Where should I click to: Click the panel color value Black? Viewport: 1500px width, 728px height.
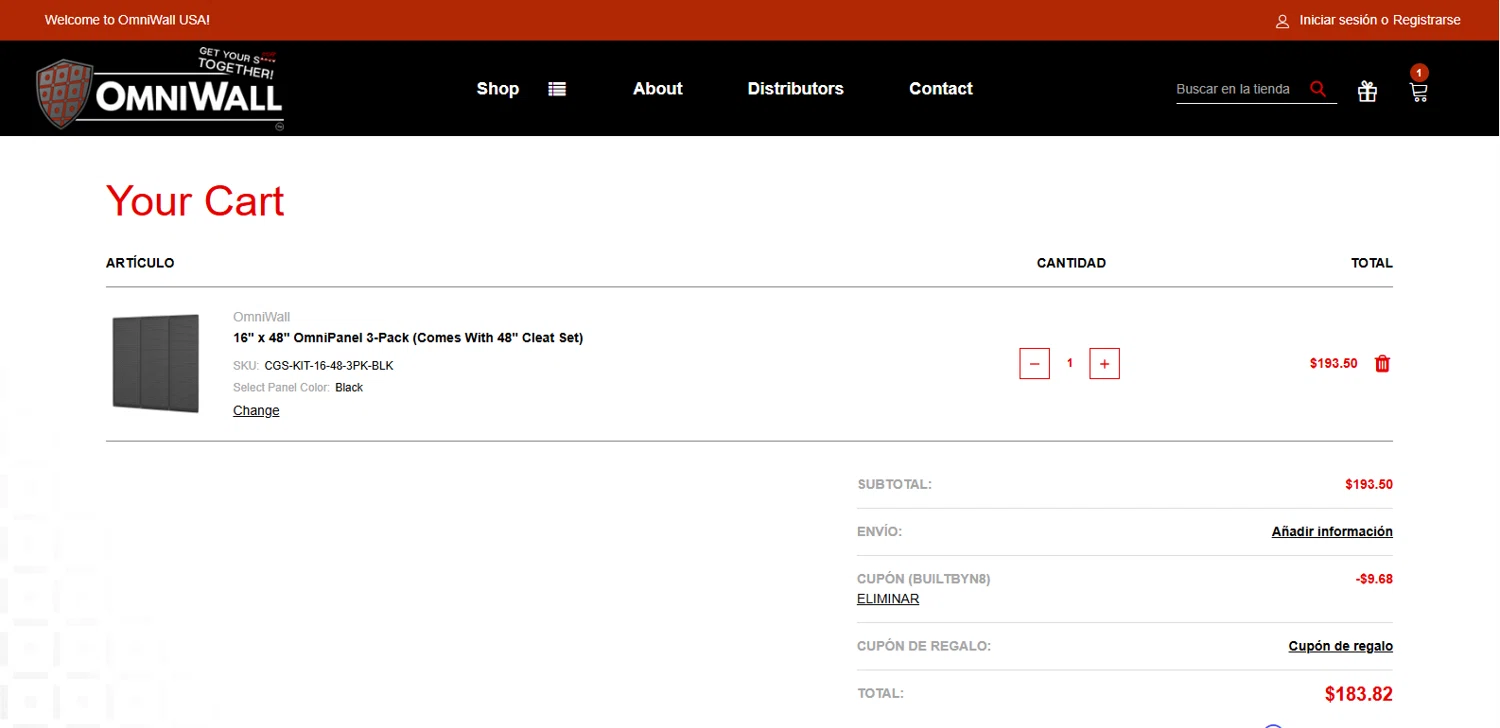(x=349, y=388)
